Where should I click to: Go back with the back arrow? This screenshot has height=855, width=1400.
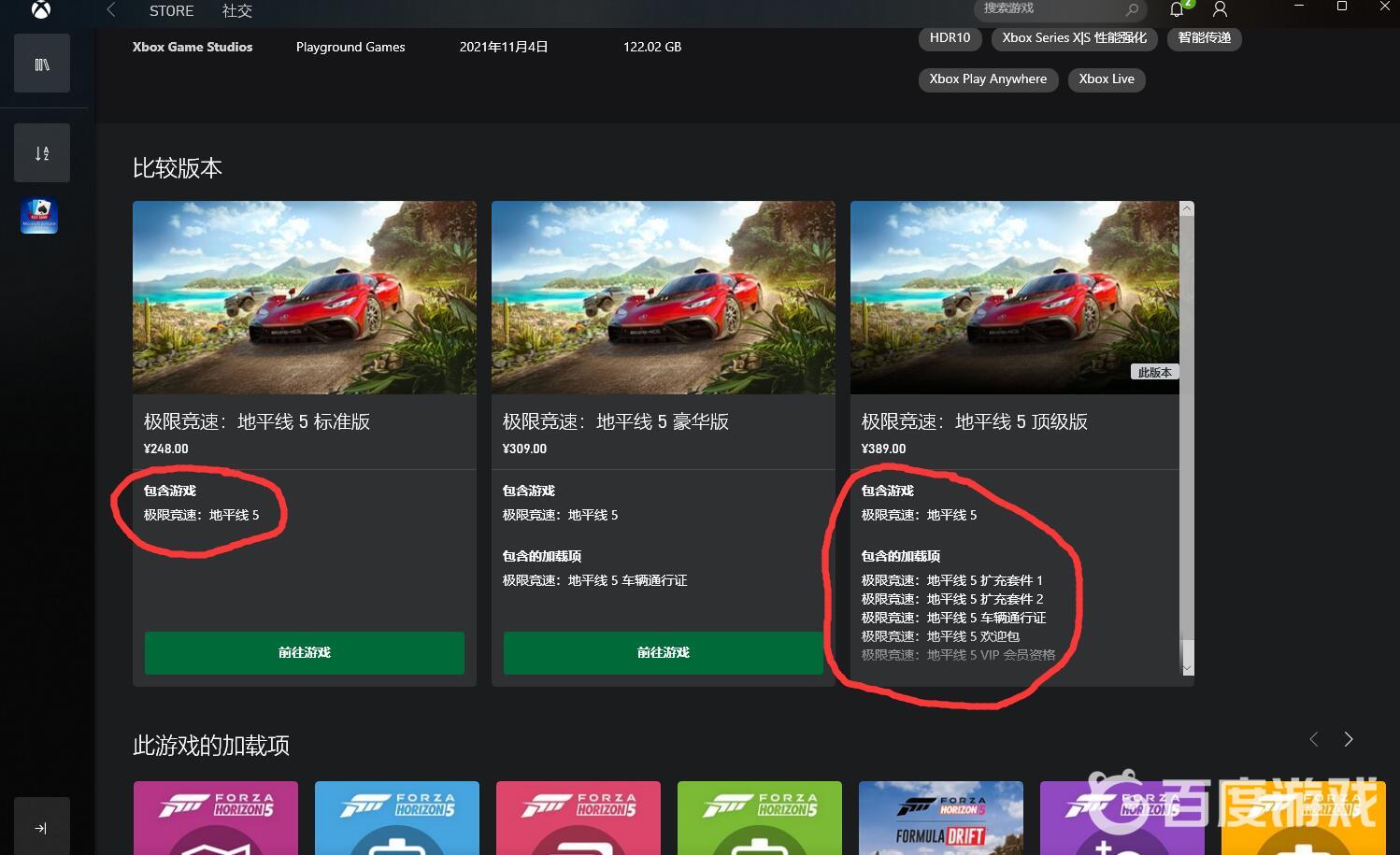(111, 10)
